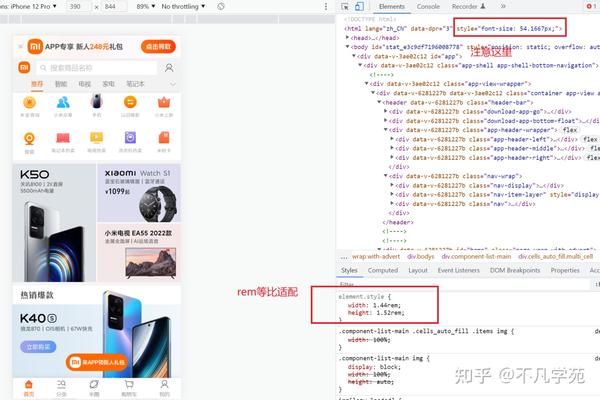Click div.bodys in the breadcrumb
600x400 pixels.
(421, 256)
